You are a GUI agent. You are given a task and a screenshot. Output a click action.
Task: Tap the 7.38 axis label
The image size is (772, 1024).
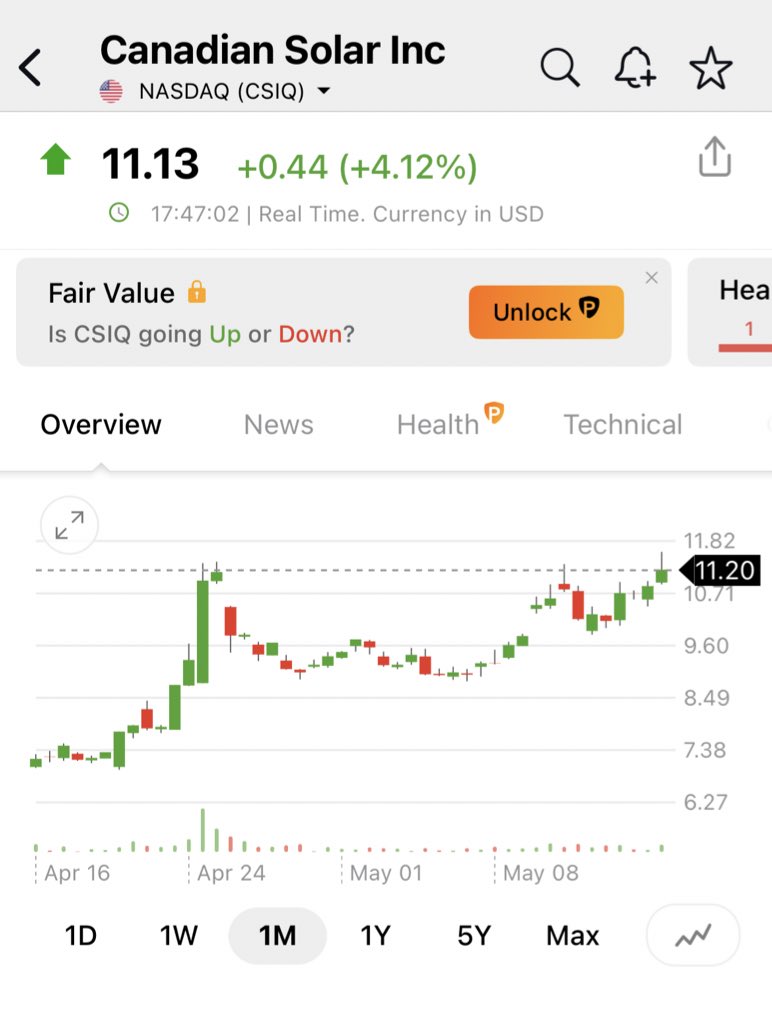pos(705,750)
